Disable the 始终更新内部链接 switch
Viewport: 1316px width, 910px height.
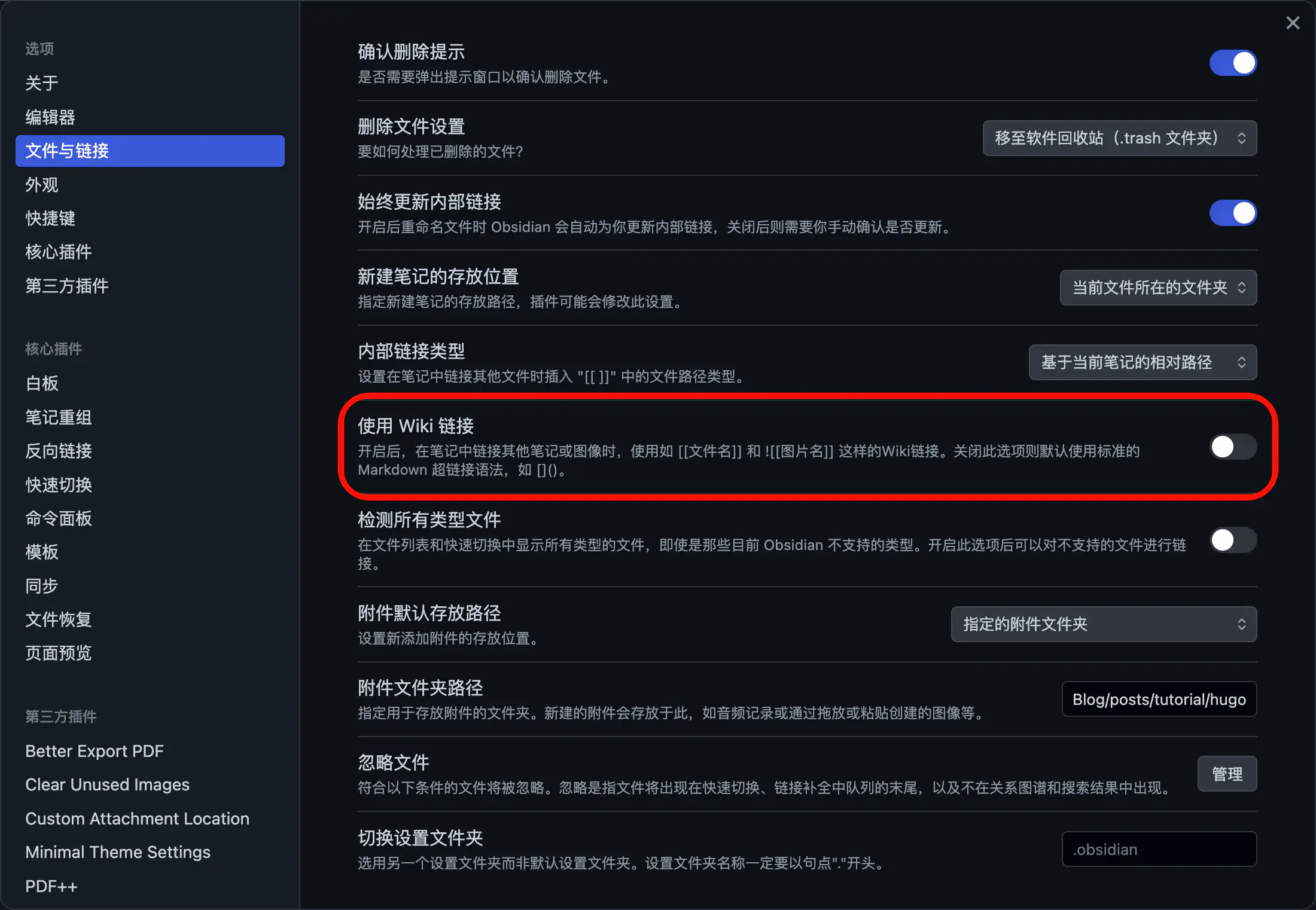point(1232,213)
